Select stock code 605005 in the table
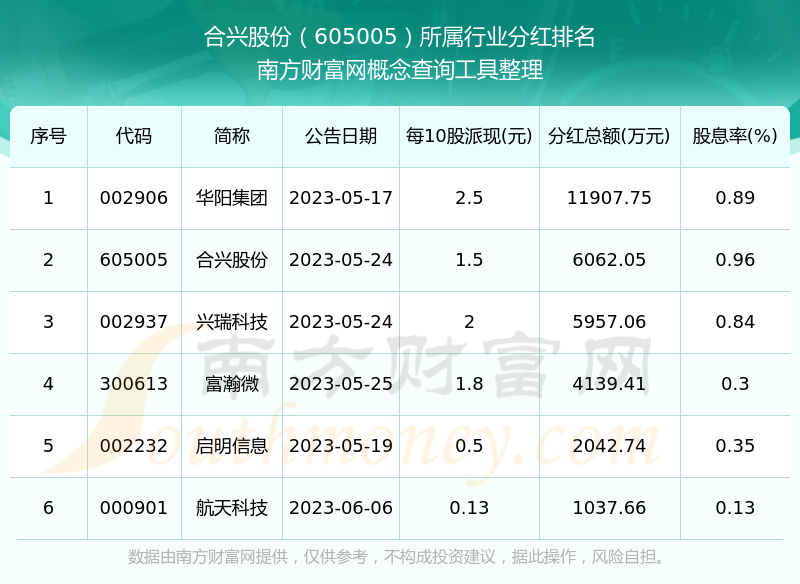Viewport: 800px width, 584px height. coord(134,260)
